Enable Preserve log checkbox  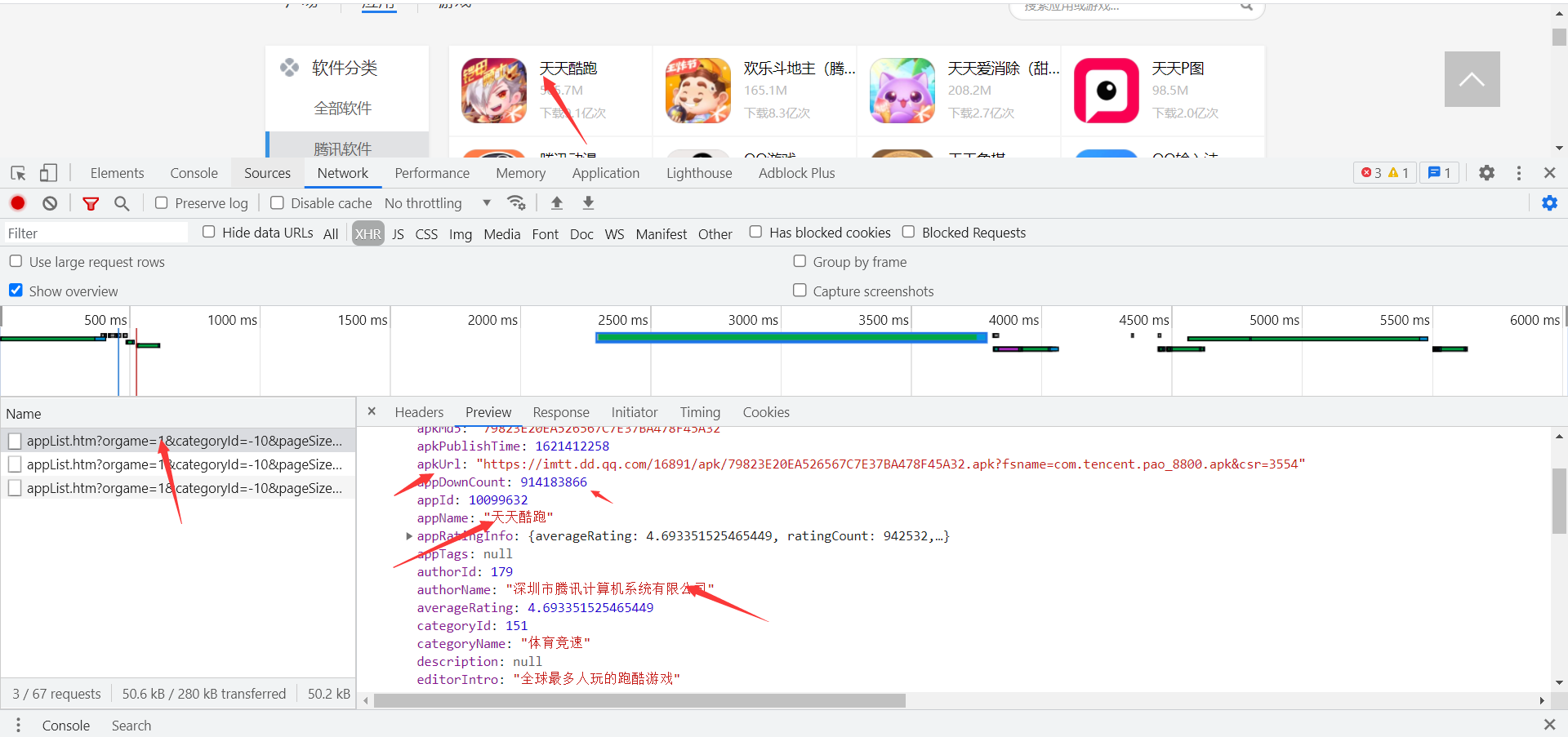click(x=162, y=202)
